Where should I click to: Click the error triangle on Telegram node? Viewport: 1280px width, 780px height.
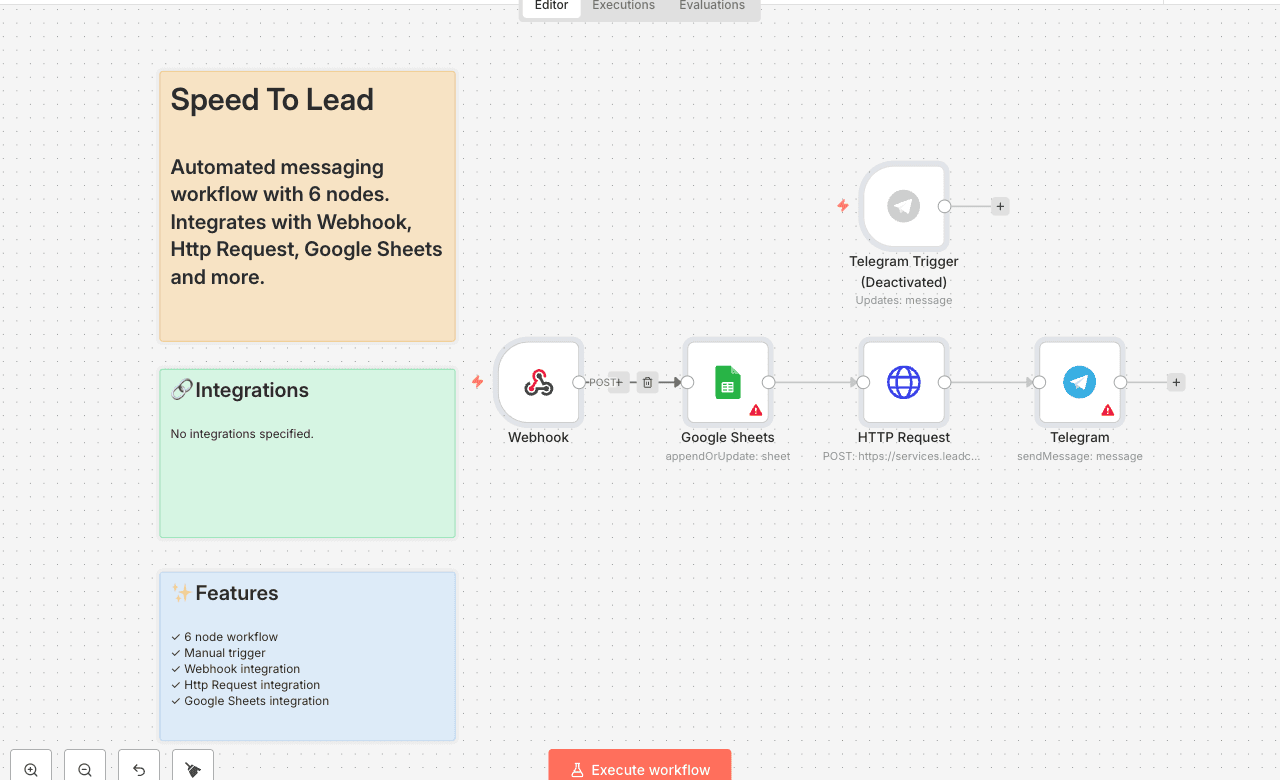coord(1108,410)
